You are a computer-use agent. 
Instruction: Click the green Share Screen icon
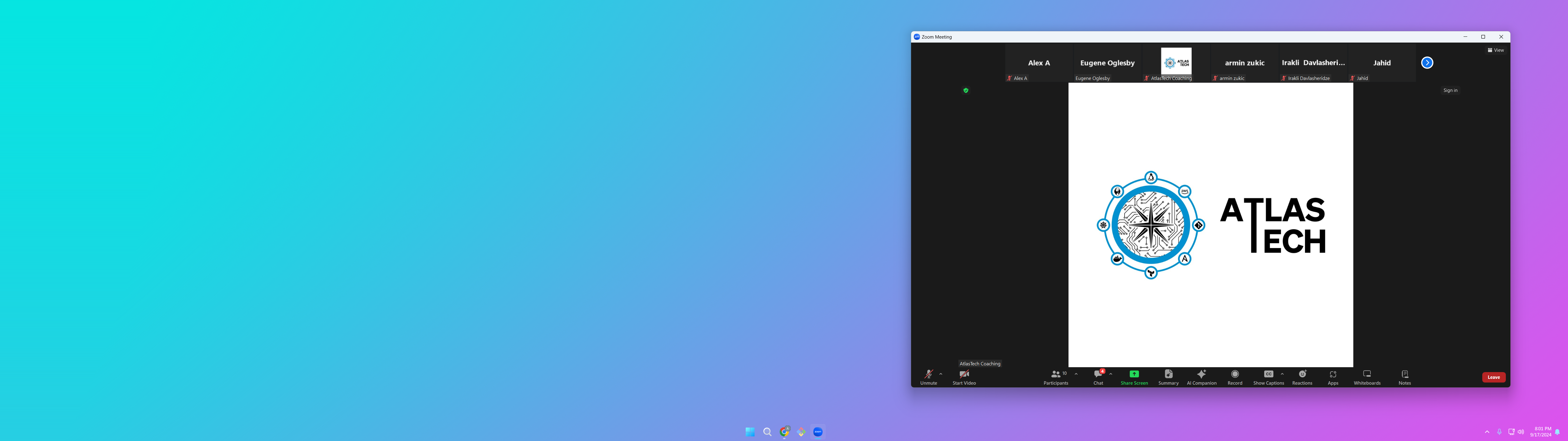click(1134, 374)
